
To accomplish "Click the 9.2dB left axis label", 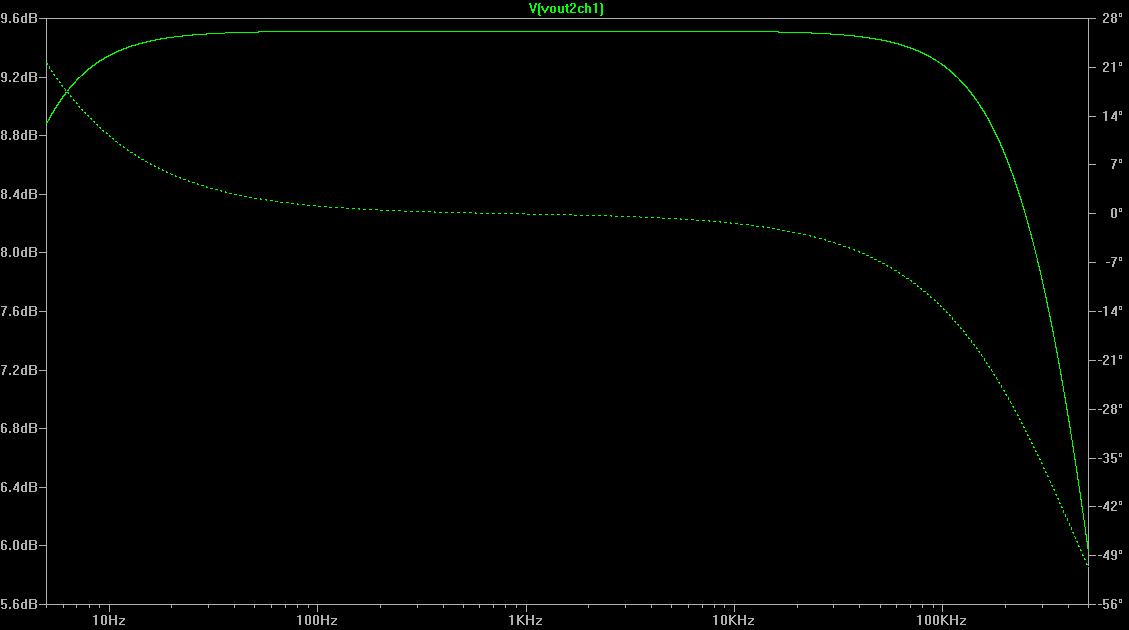I will (19, 76).
